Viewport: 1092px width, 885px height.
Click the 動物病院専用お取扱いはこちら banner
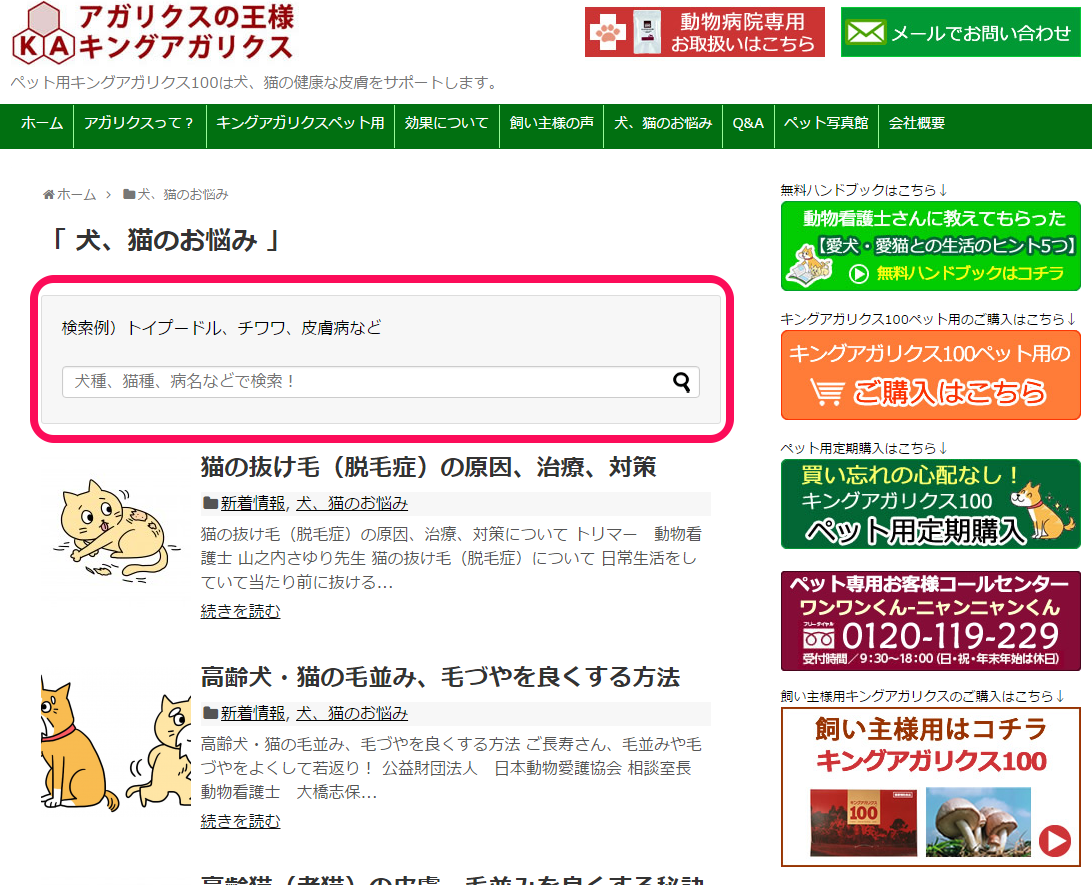705,33
